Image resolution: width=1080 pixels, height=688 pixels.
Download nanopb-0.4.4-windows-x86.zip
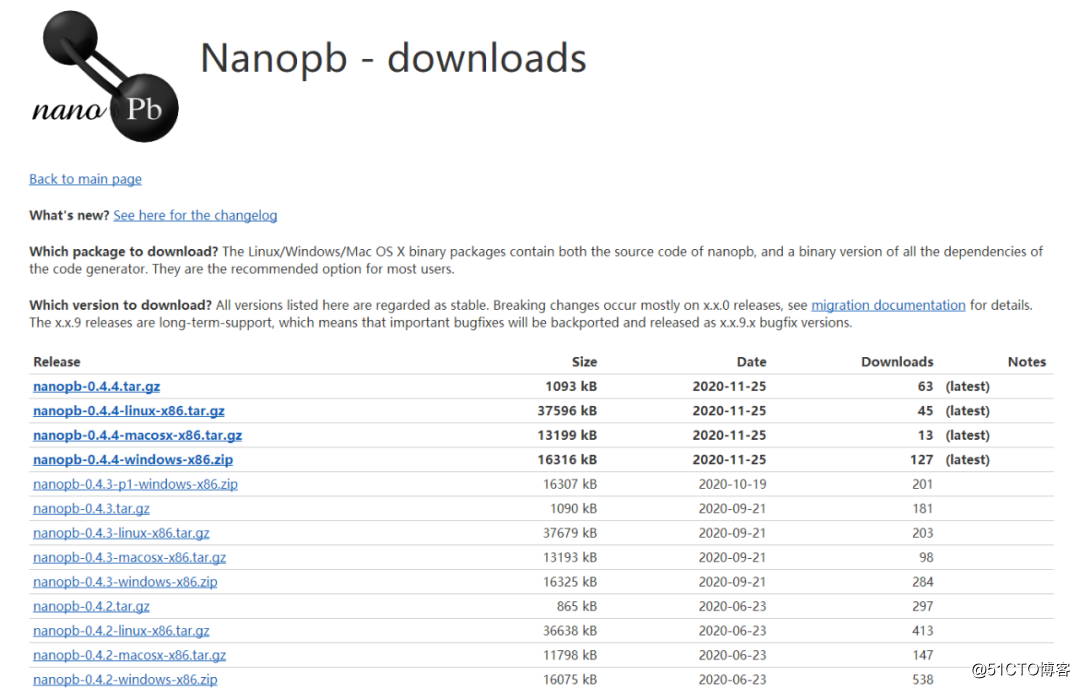coord(132,460)
